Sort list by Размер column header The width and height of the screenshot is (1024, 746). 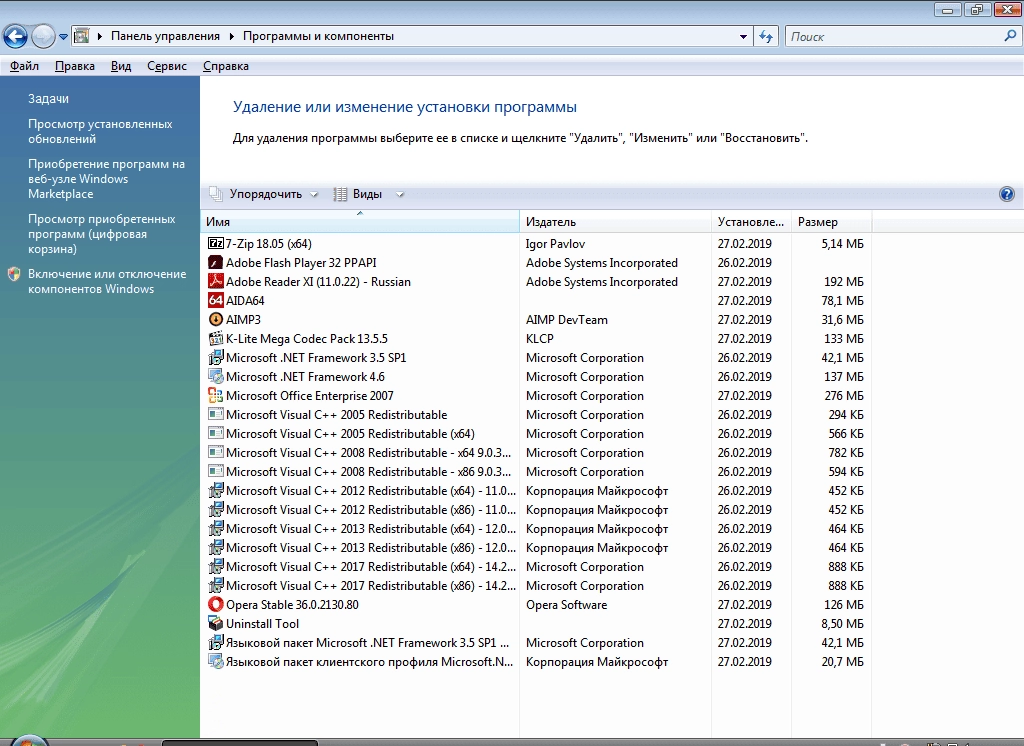click(831, 221)
